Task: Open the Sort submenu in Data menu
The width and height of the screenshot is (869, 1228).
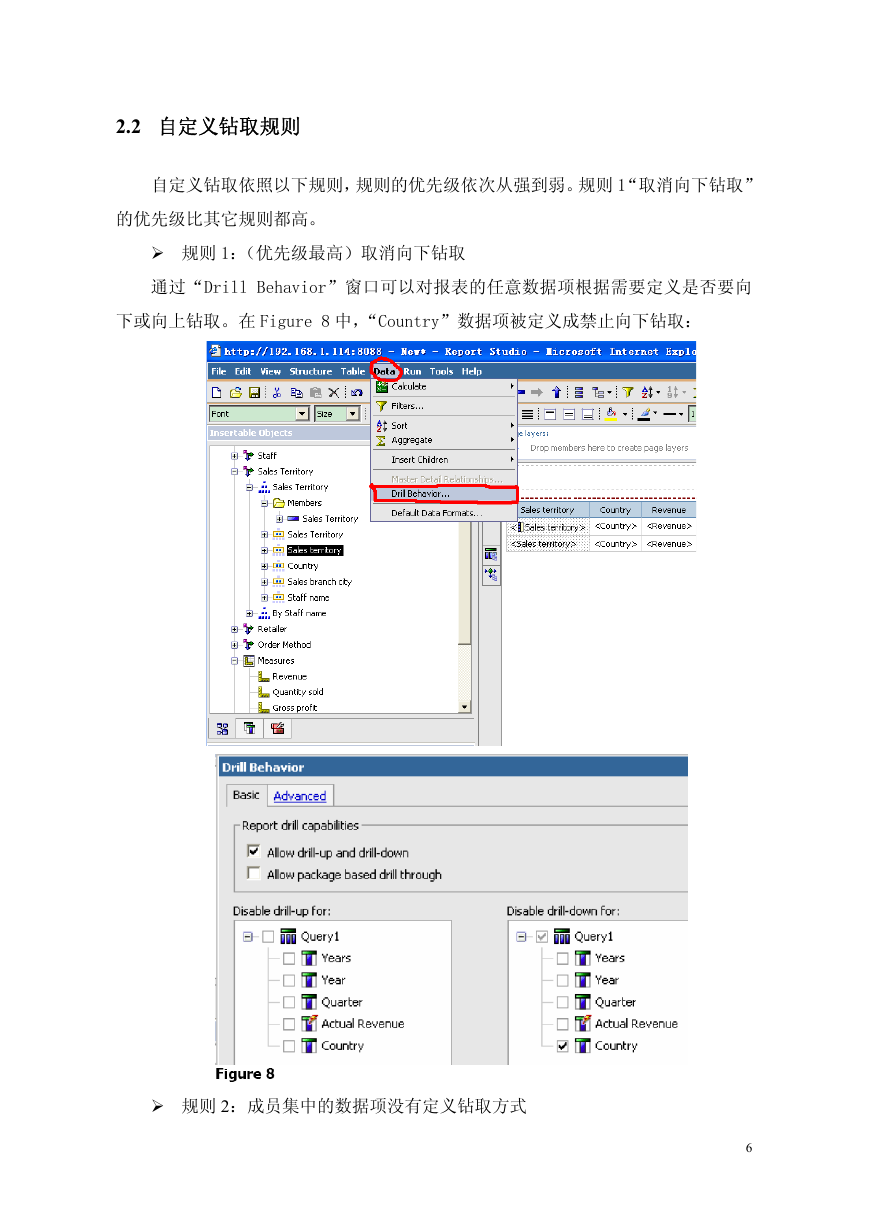Action: click(445, 426)
